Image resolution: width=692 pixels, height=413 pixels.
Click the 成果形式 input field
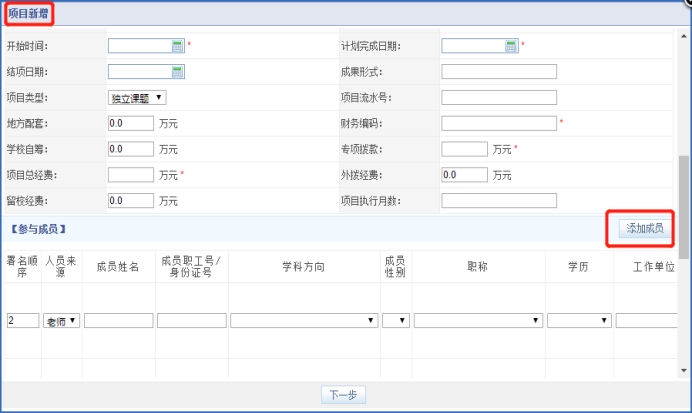click(x=498, y=72)
